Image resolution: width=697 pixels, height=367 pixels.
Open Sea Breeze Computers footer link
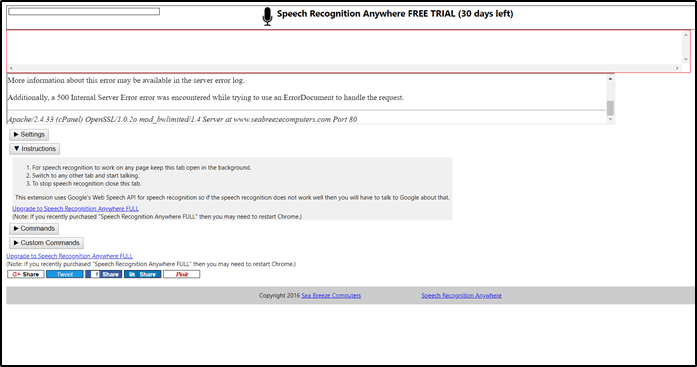coord(331,295)
